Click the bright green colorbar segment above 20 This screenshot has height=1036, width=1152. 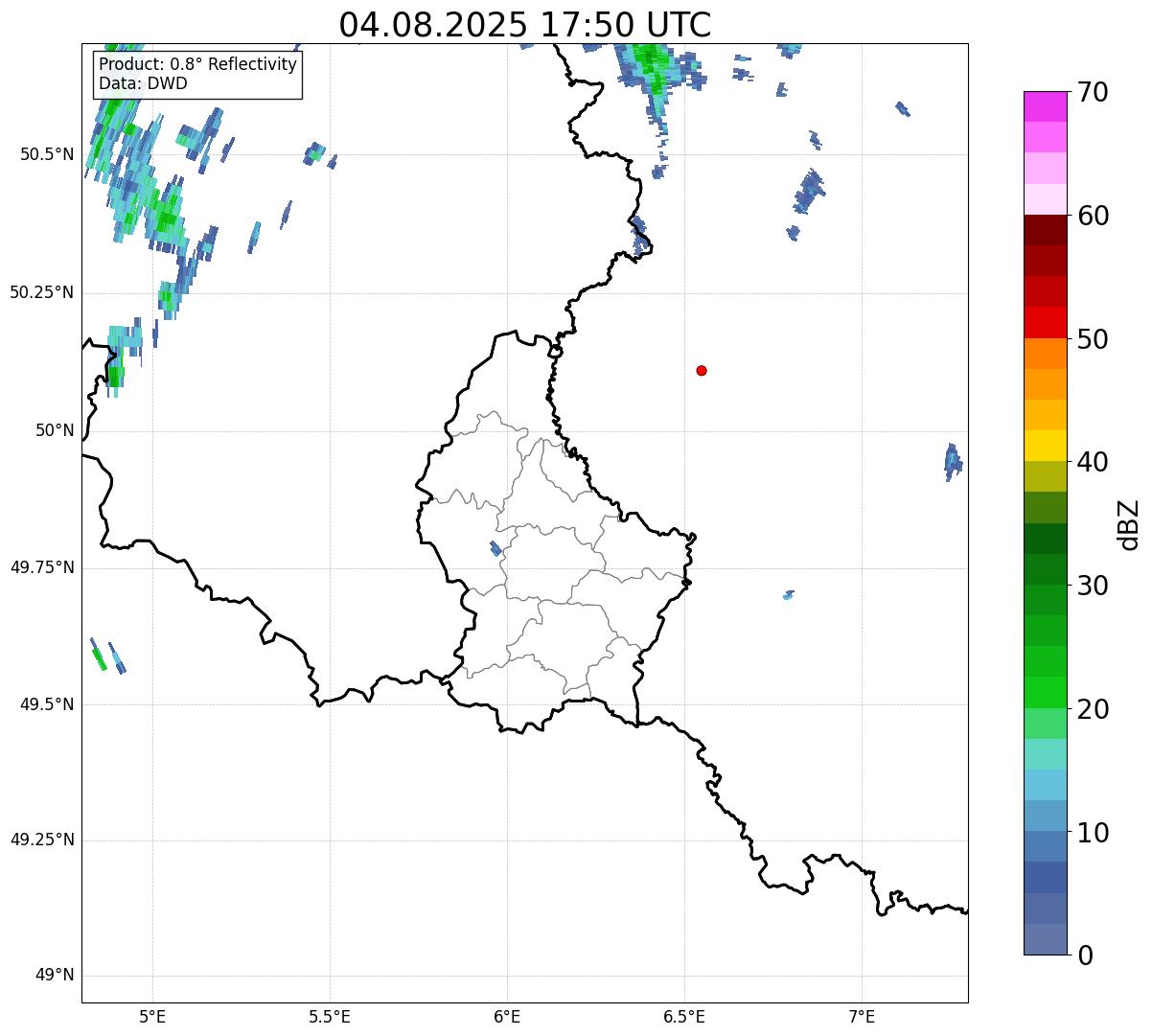pyautogui.click(x=1045, y=692)
